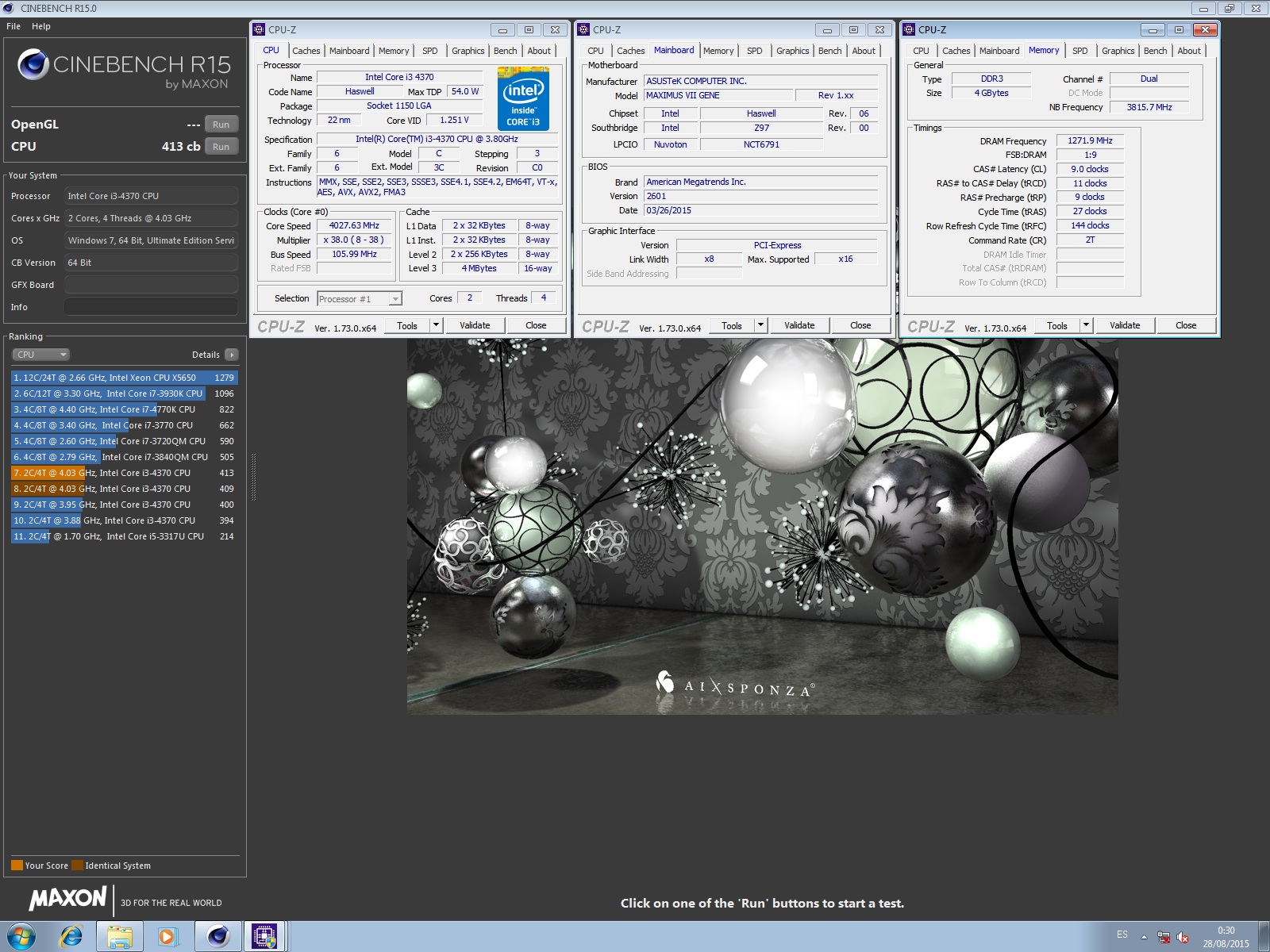The image size is (1270, 952).
Task: Open the File menu
Action: pos(13,26)
